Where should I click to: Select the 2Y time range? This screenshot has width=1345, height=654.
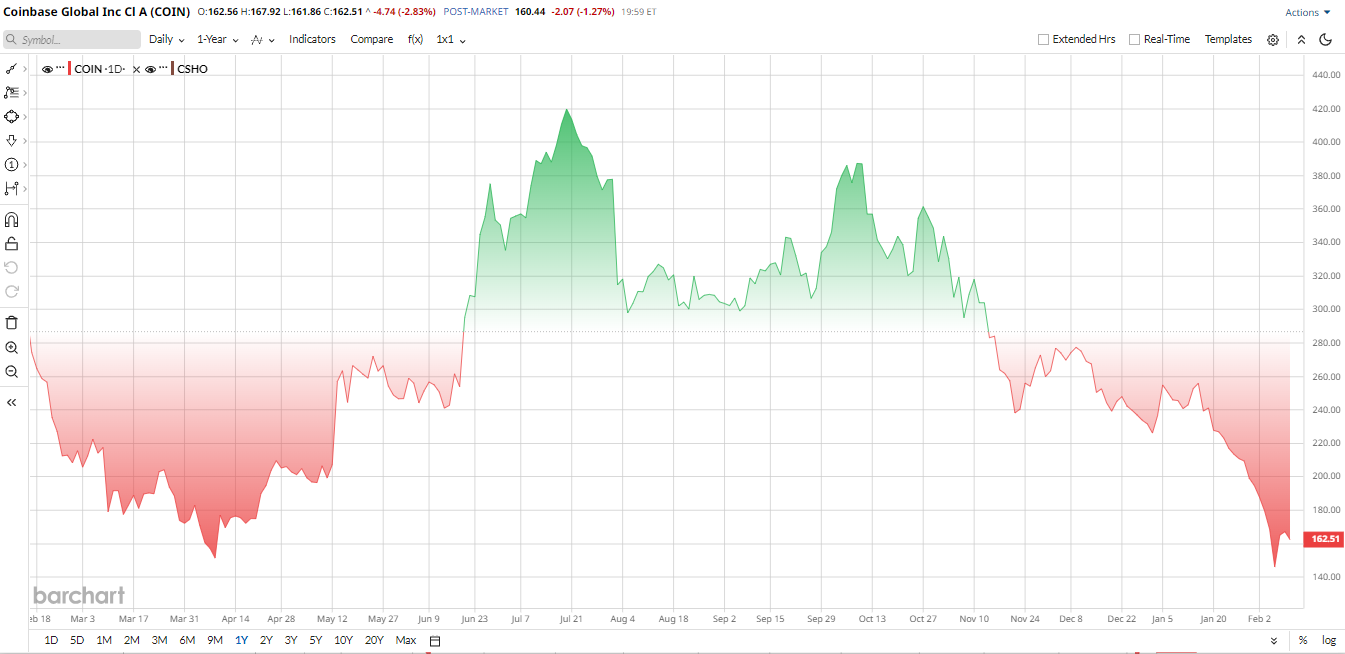(266, 640)
